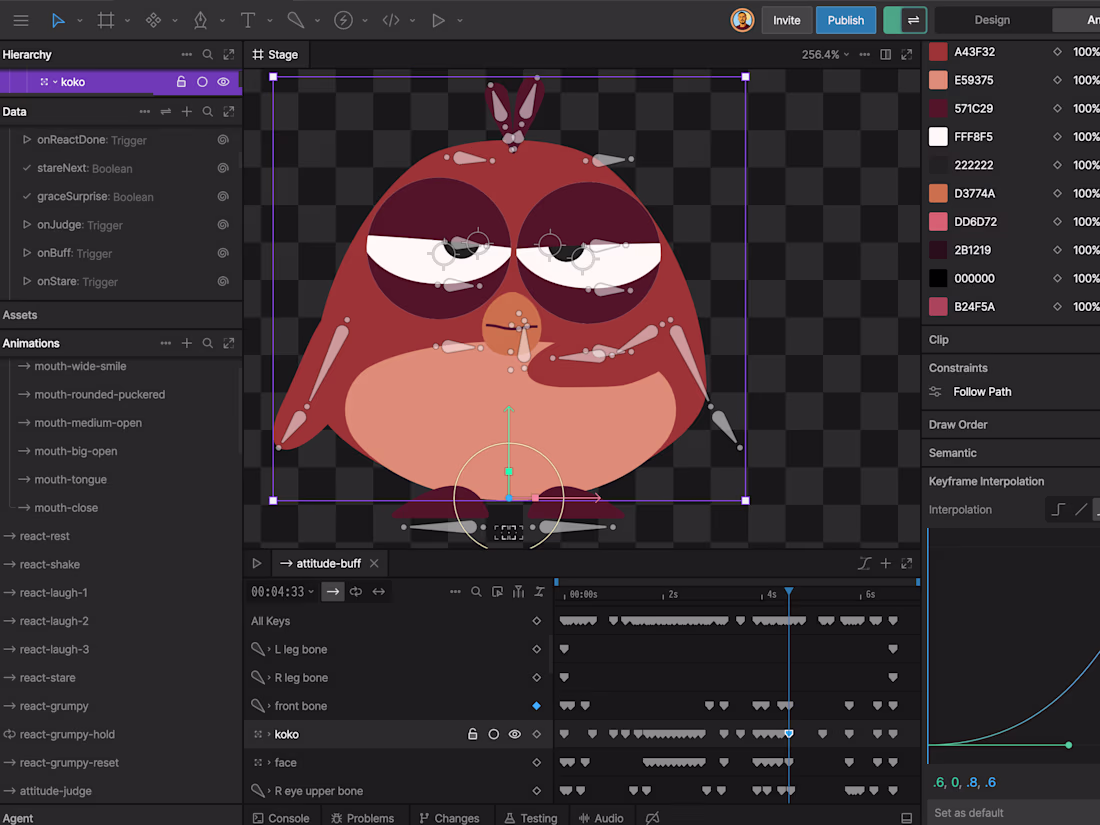
Task: Select linear interpolation icon
Action: [x=1081, y=509]
